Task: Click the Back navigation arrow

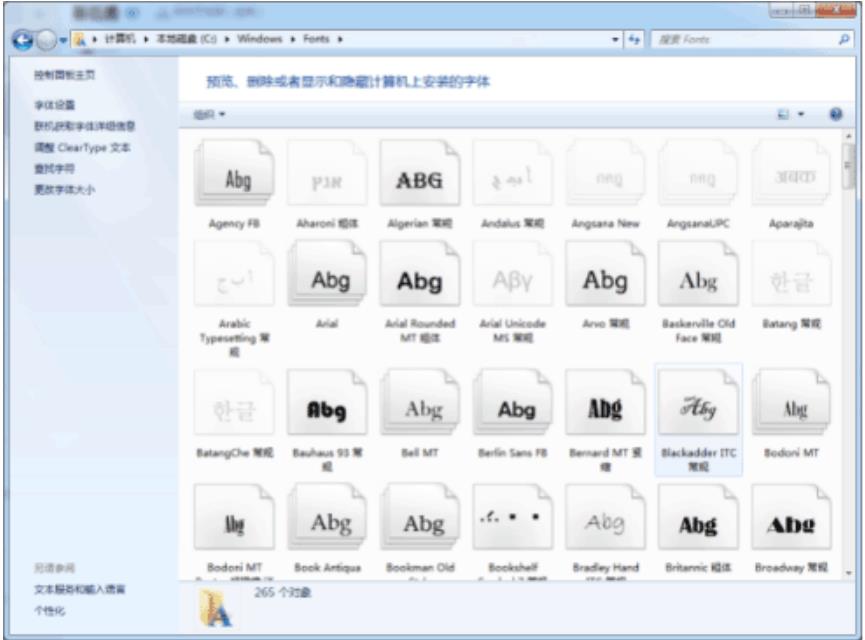Action: click(x=23, y=40)
